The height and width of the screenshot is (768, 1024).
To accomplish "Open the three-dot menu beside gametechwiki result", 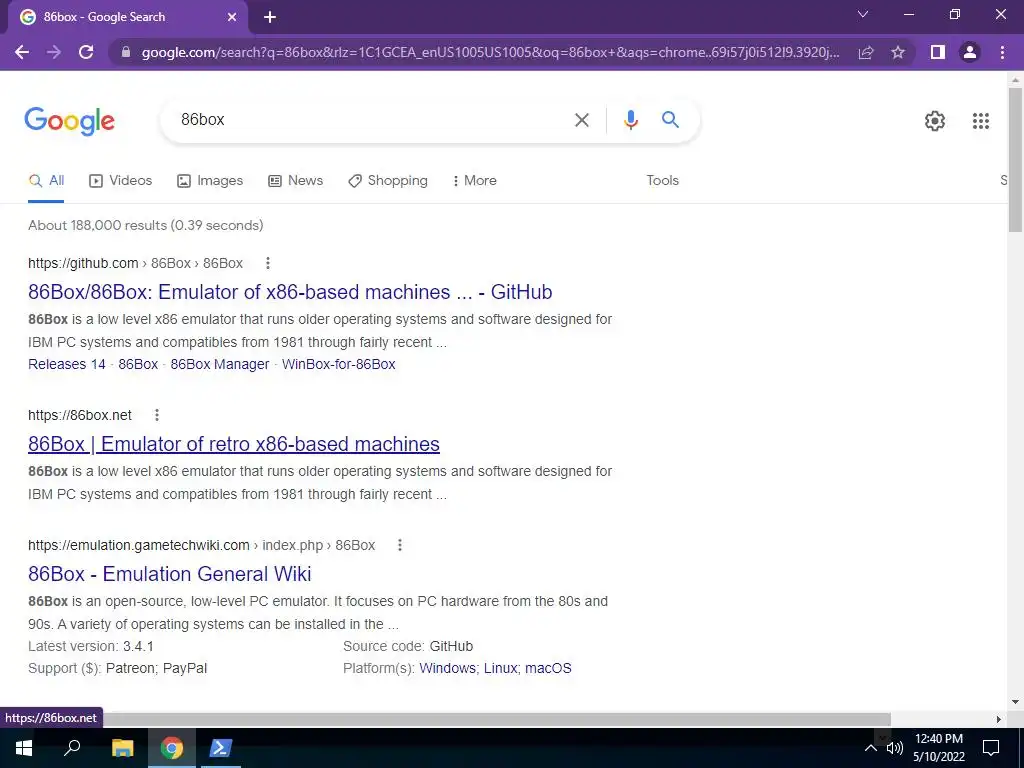I will coord(400,545).
